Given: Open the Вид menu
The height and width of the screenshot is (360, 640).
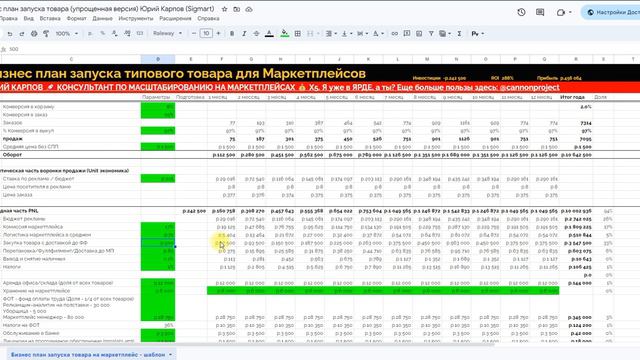Looking at the screenshot, I should (29, 18).
